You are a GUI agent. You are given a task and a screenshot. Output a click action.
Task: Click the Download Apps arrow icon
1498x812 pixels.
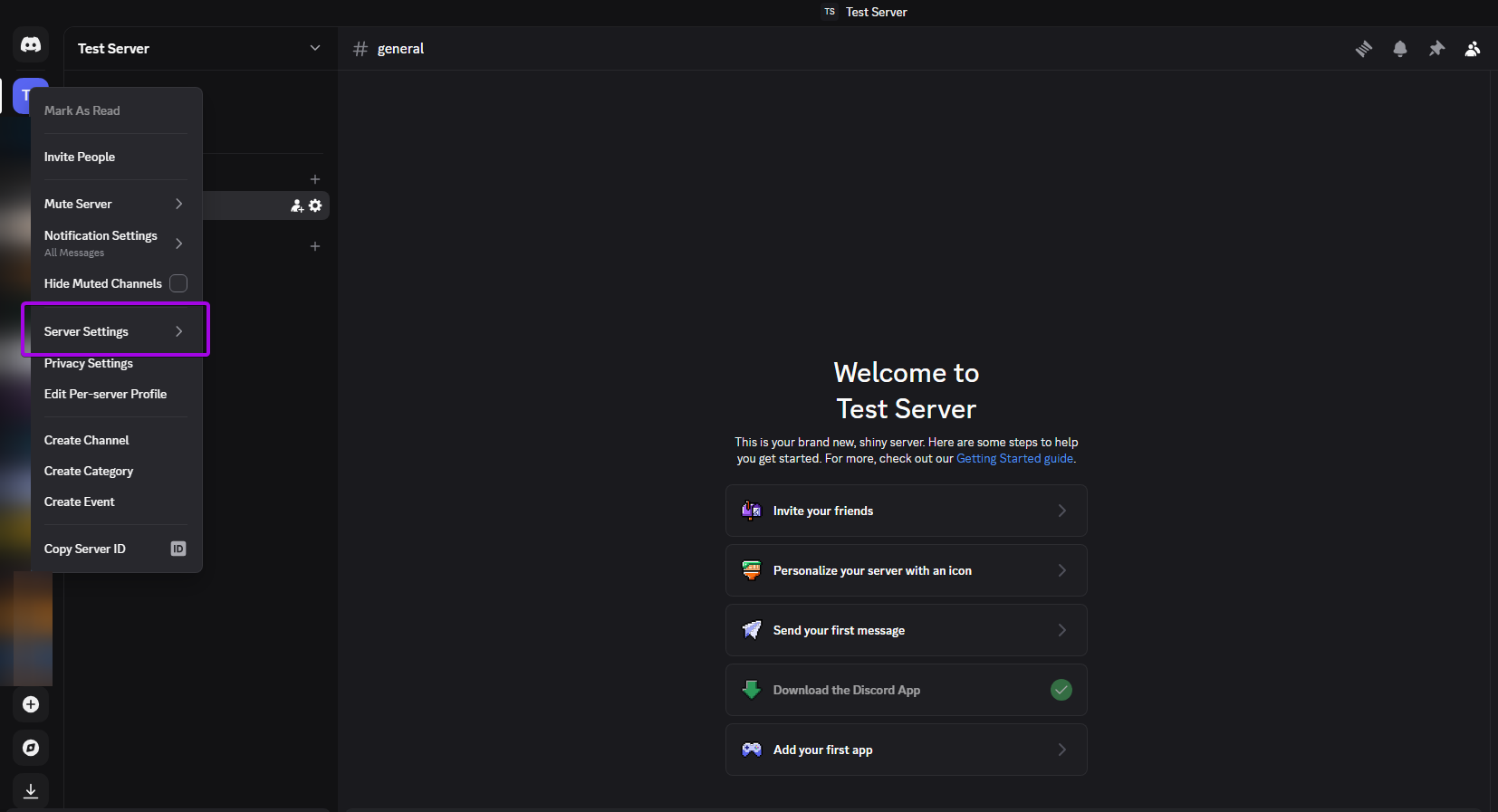31,790
